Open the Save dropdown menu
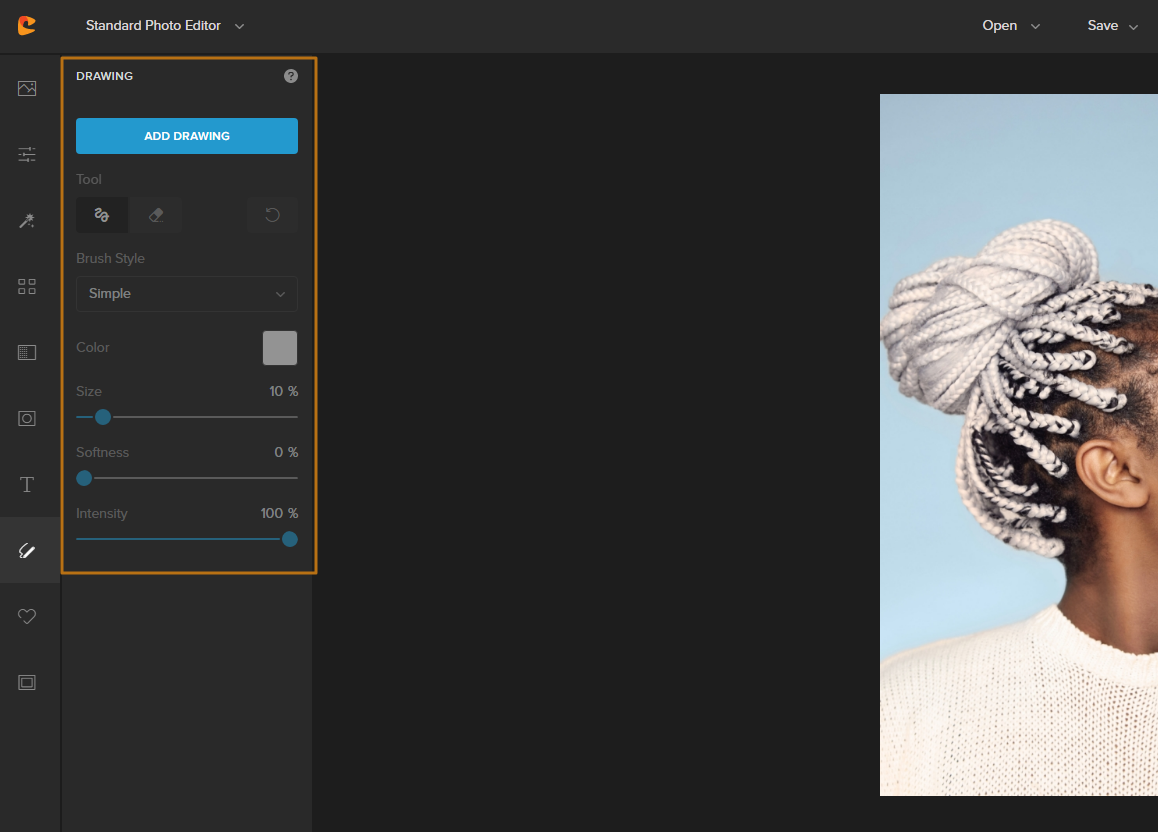Image resolution: width=1158 pixels, height=832 pixels. click(x=1112, y=26)
